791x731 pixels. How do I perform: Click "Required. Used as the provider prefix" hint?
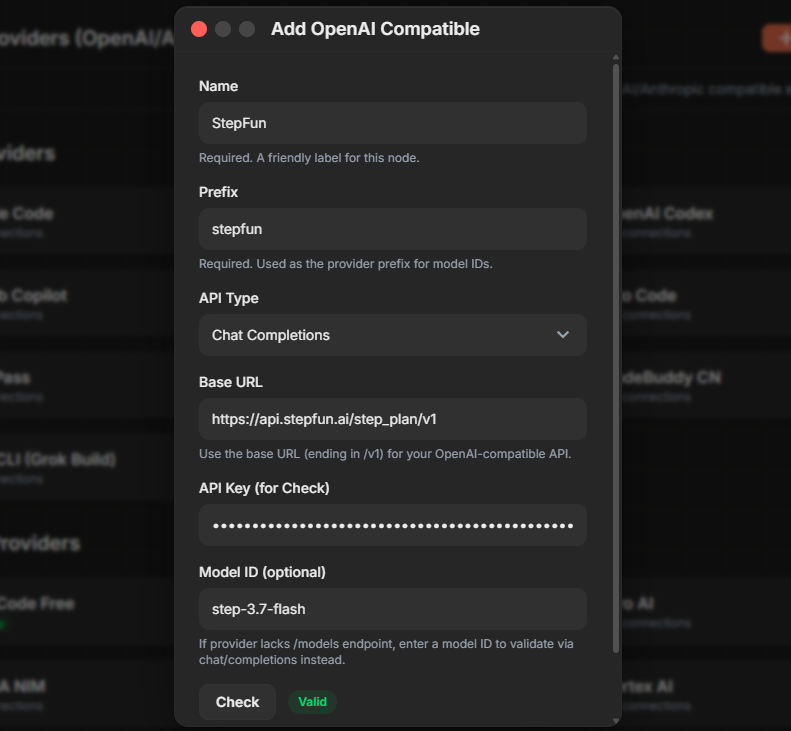coord(346,264)
